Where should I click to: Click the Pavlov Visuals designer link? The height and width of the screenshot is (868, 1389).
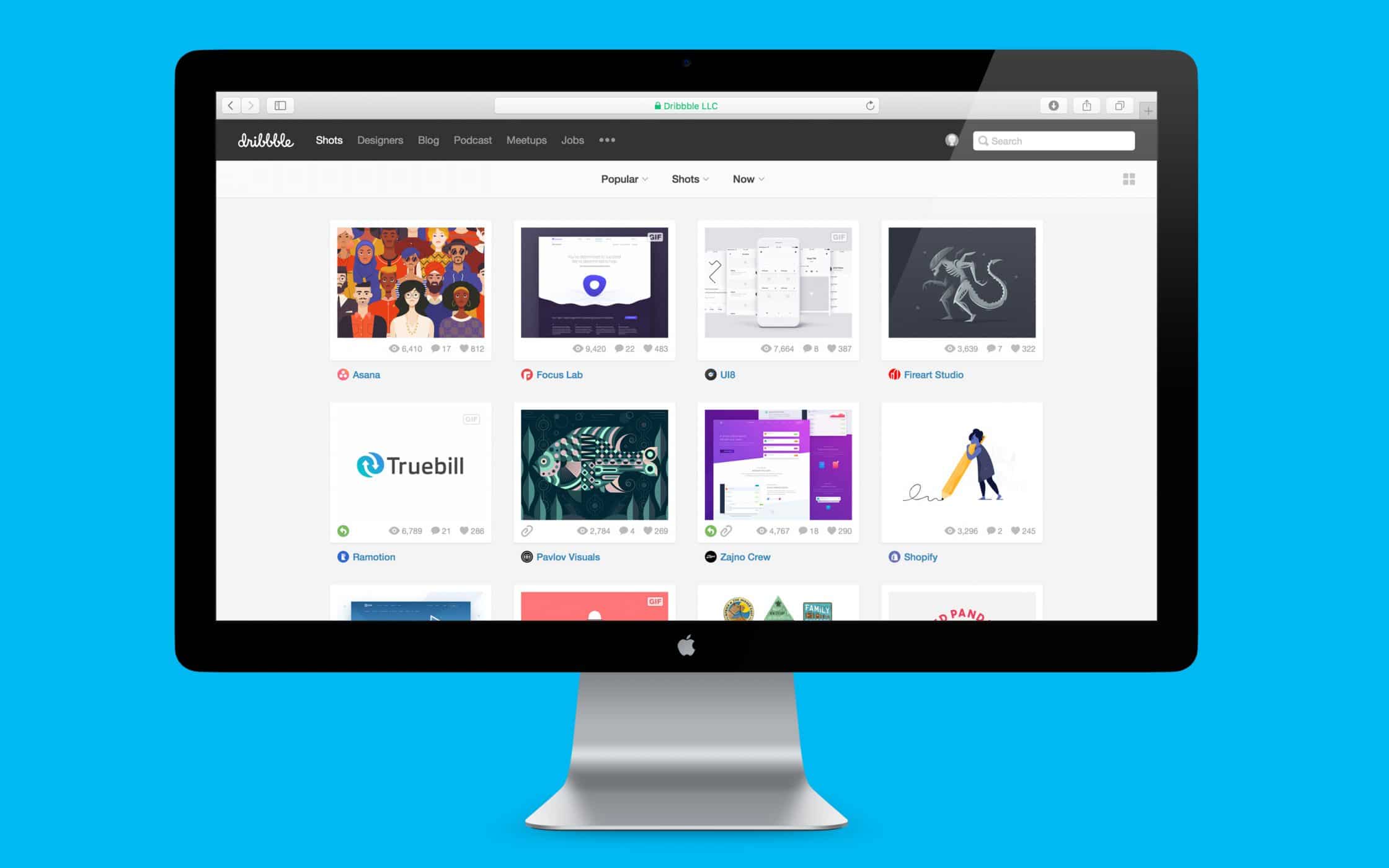pos(566,557)
